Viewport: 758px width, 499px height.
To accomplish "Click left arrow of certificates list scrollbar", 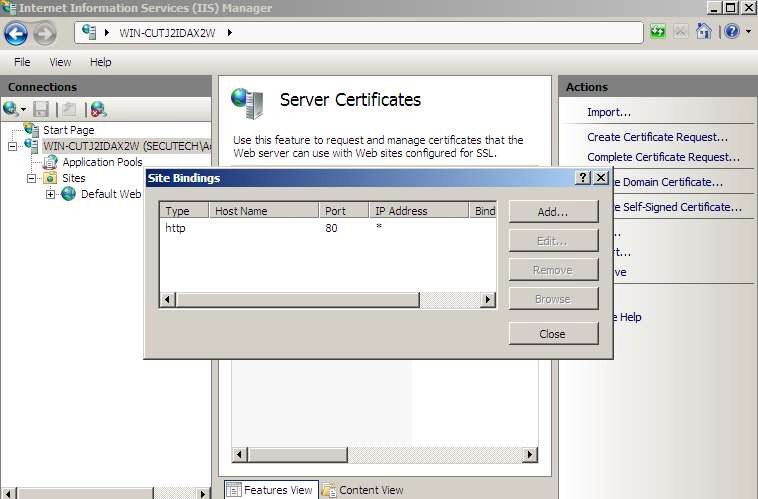I will click(x=240, y=455).
